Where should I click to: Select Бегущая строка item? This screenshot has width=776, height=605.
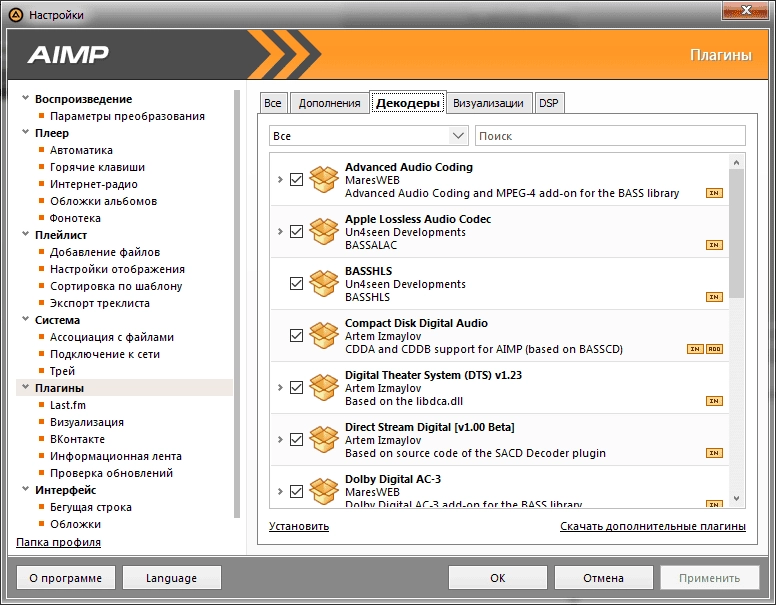point(91,507)
